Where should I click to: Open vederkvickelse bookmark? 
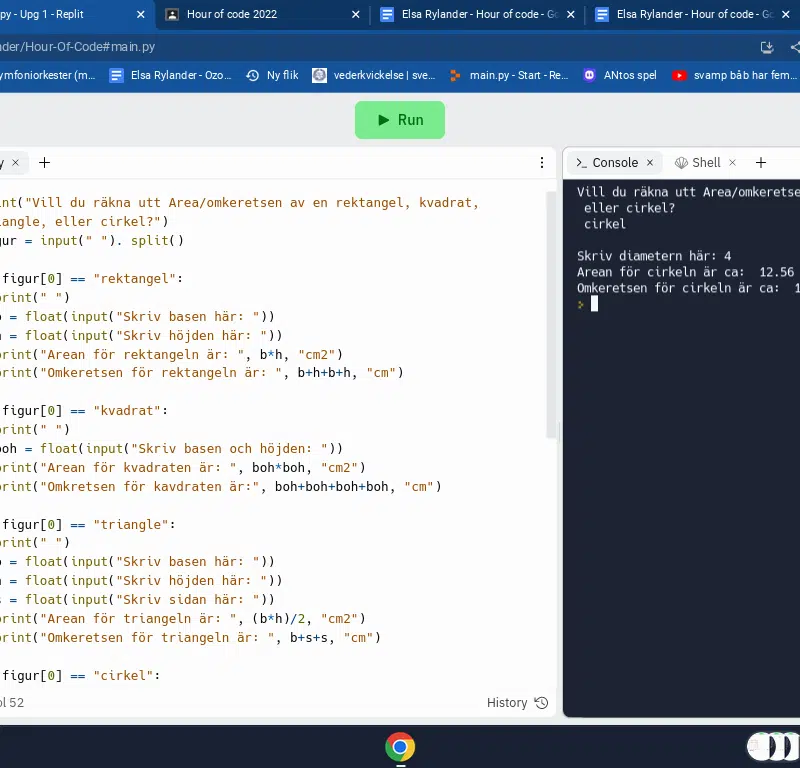point(375,75)
